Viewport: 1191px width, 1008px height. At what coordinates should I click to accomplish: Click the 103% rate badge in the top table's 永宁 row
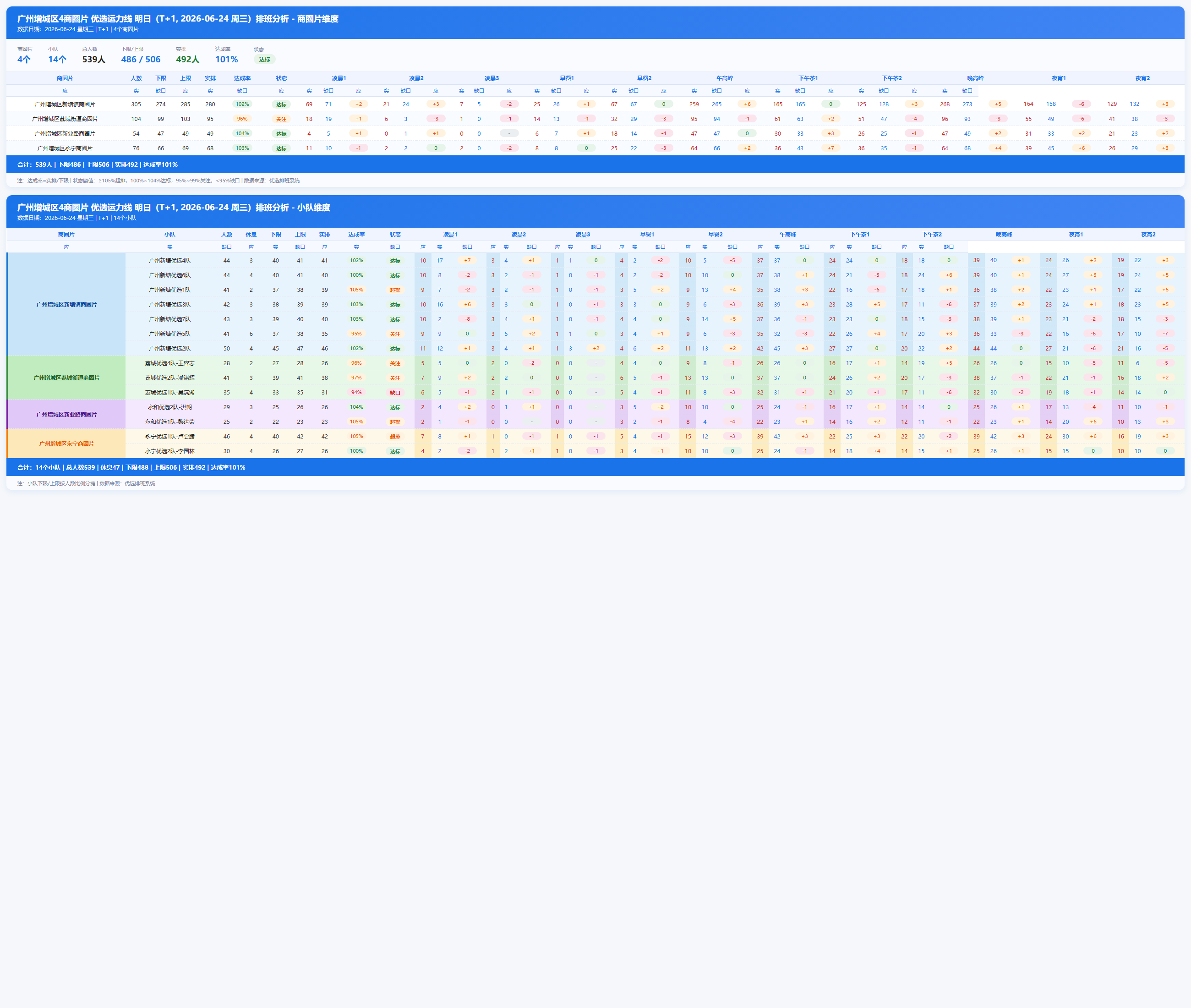(x=242, y=148)
